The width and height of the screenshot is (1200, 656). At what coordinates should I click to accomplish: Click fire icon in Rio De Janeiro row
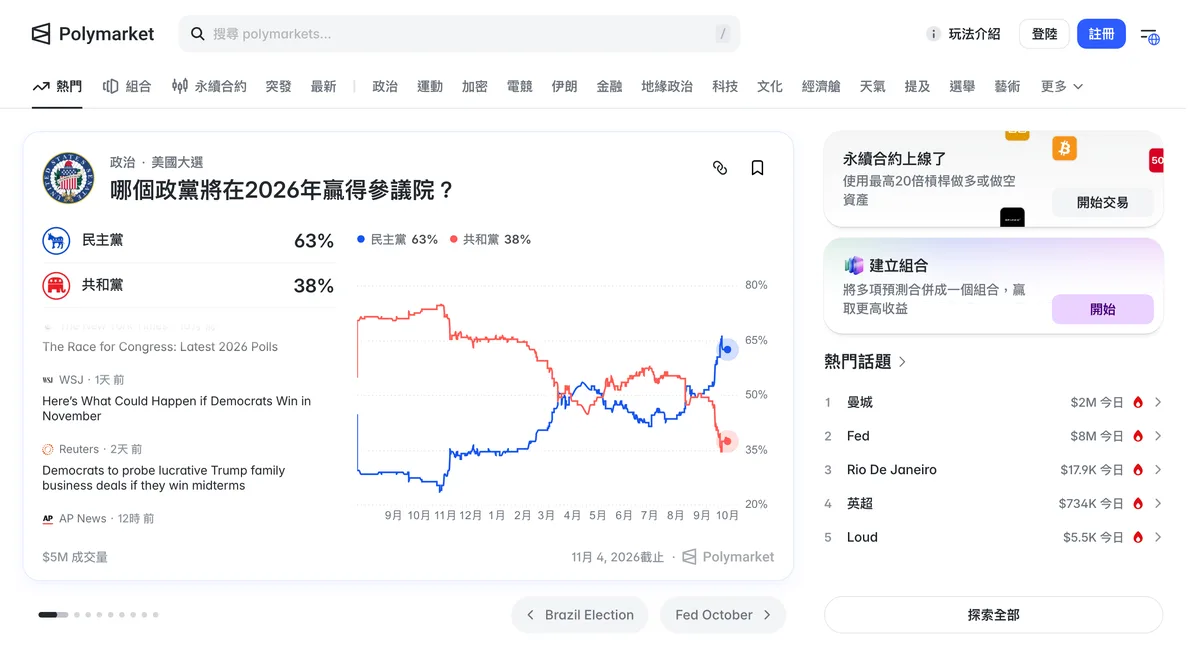tap(1138, 470)
